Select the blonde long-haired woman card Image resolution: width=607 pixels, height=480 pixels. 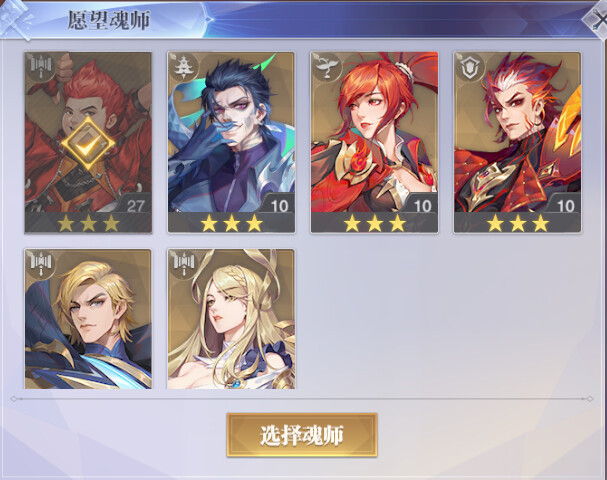231,319
